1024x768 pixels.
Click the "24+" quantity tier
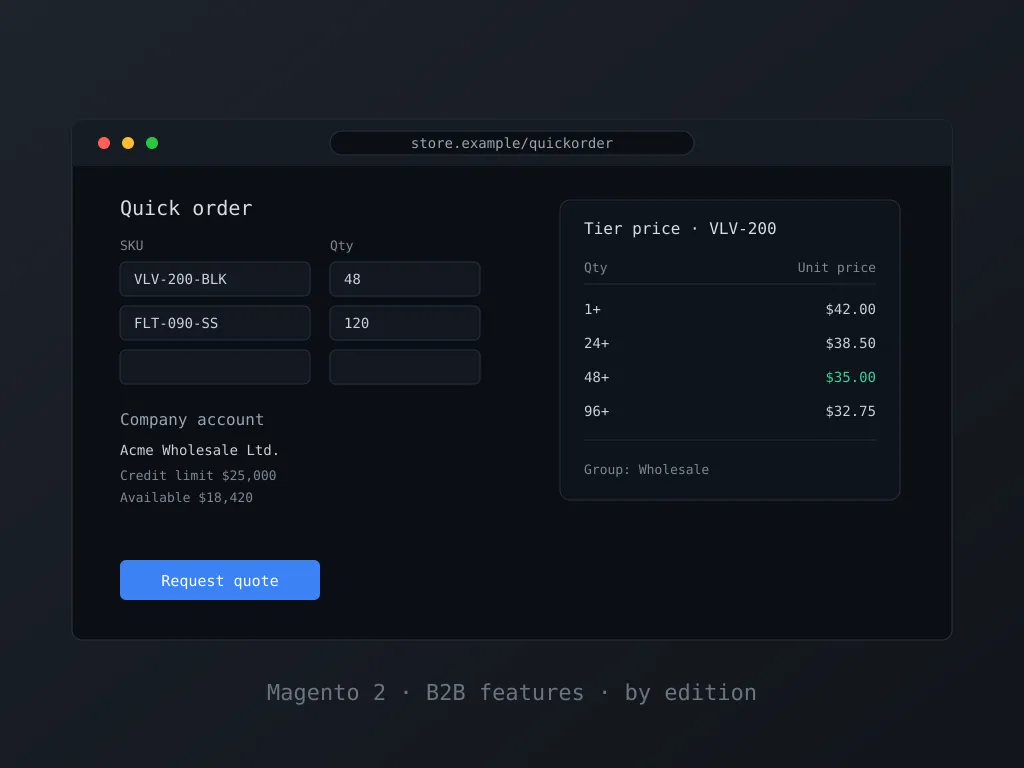[x=596, y=343]
